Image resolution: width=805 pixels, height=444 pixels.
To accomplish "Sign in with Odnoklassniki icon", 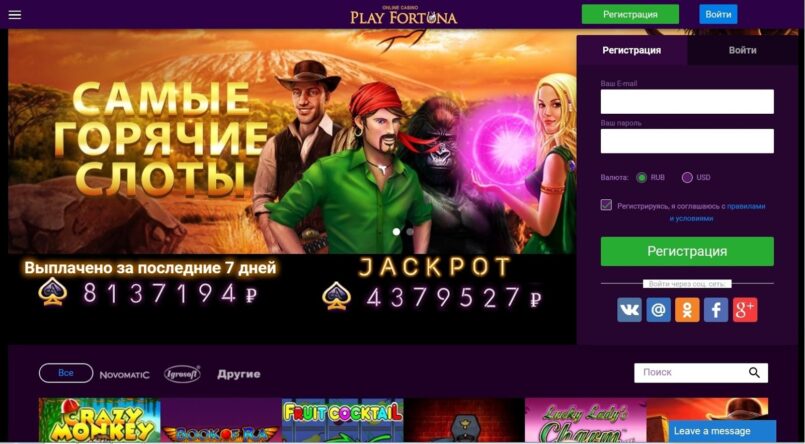I will point(687,310).
